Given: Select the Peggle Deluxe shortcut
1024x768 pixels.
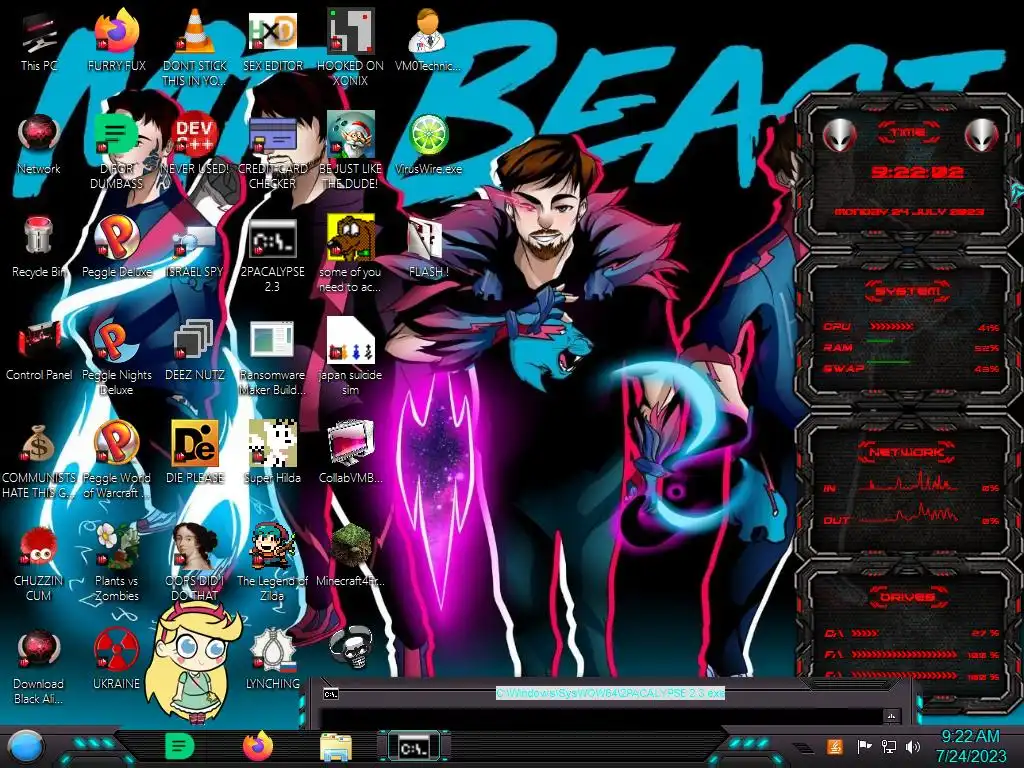Looking at the screenshot, I should click(116, 247).
